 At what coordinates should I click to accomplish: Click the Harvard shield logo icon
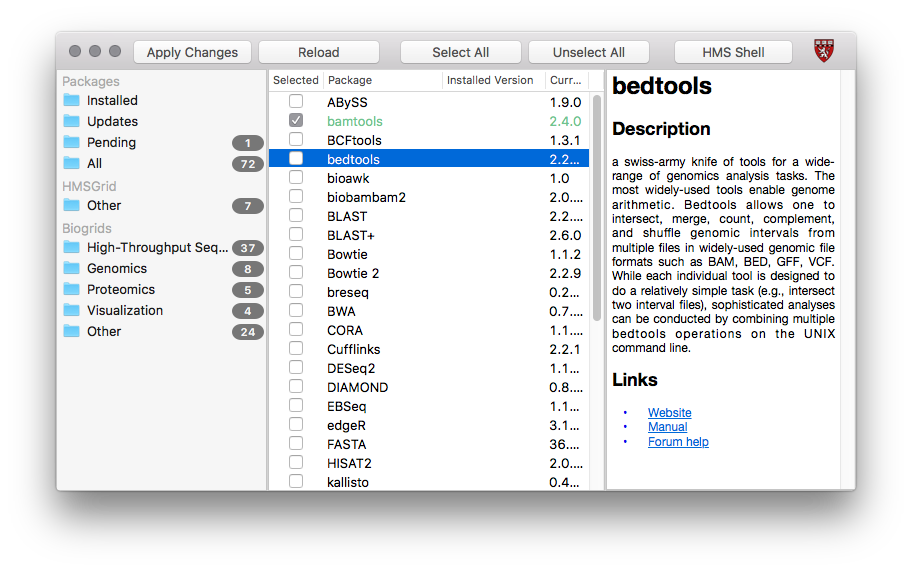click(x=823, y=51)
